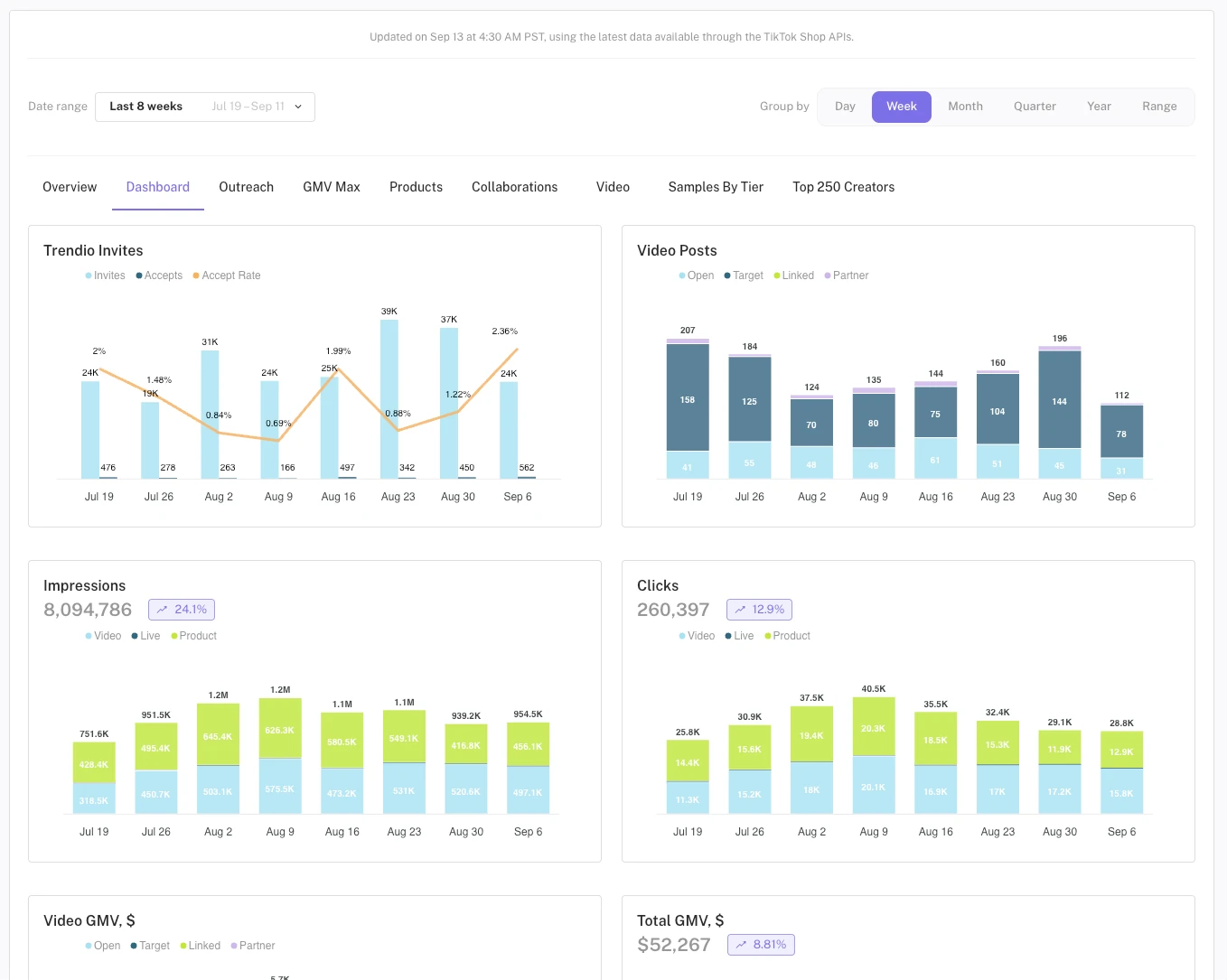1227x980 pixels.
Task: Toggle Live legend in Clicks chart
Action: tap(739, 636)
